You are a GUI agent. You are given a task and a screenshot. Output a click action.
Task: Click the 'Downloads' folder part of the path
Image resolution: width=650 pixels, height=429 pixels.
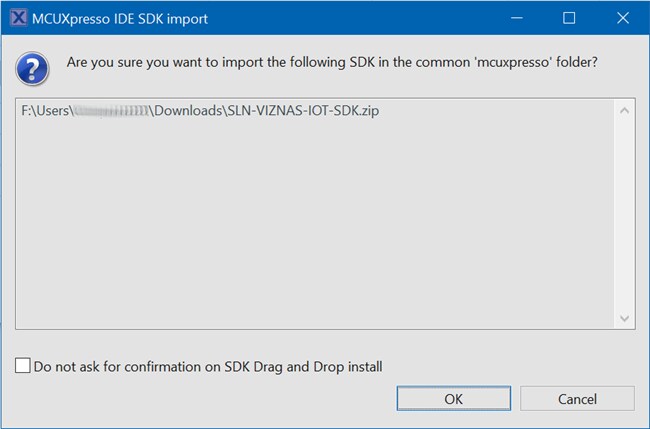pos(187,111)
